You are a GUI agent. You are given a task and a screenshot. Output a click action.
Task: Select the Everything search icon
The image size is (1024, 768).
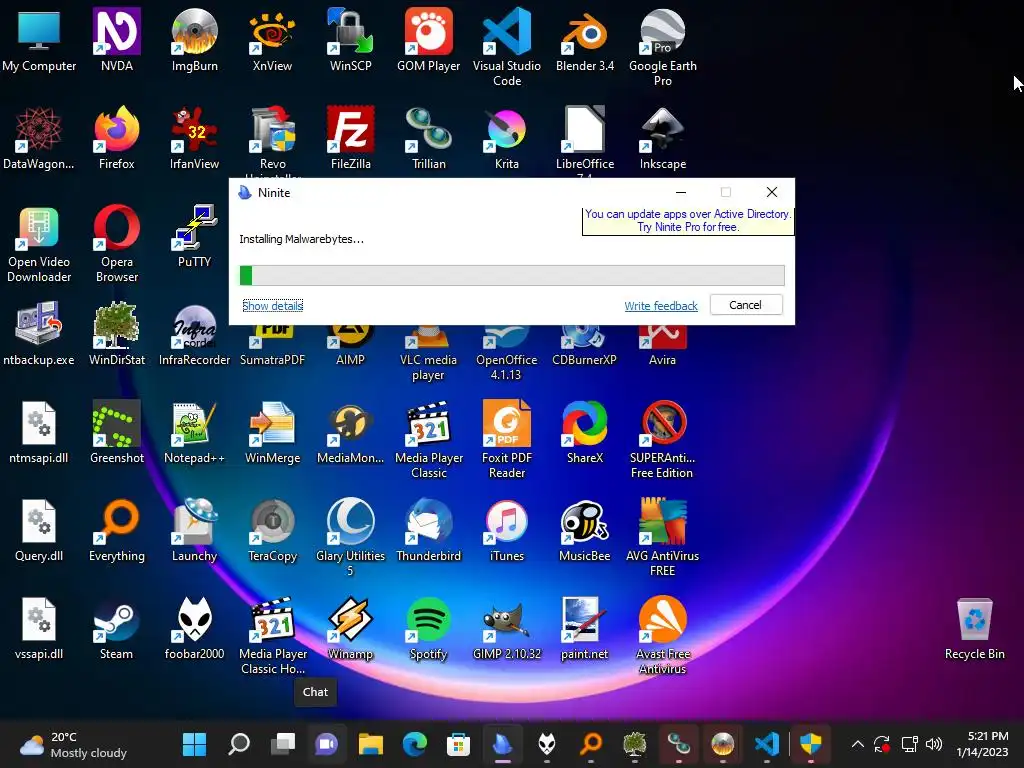[117, 530]
